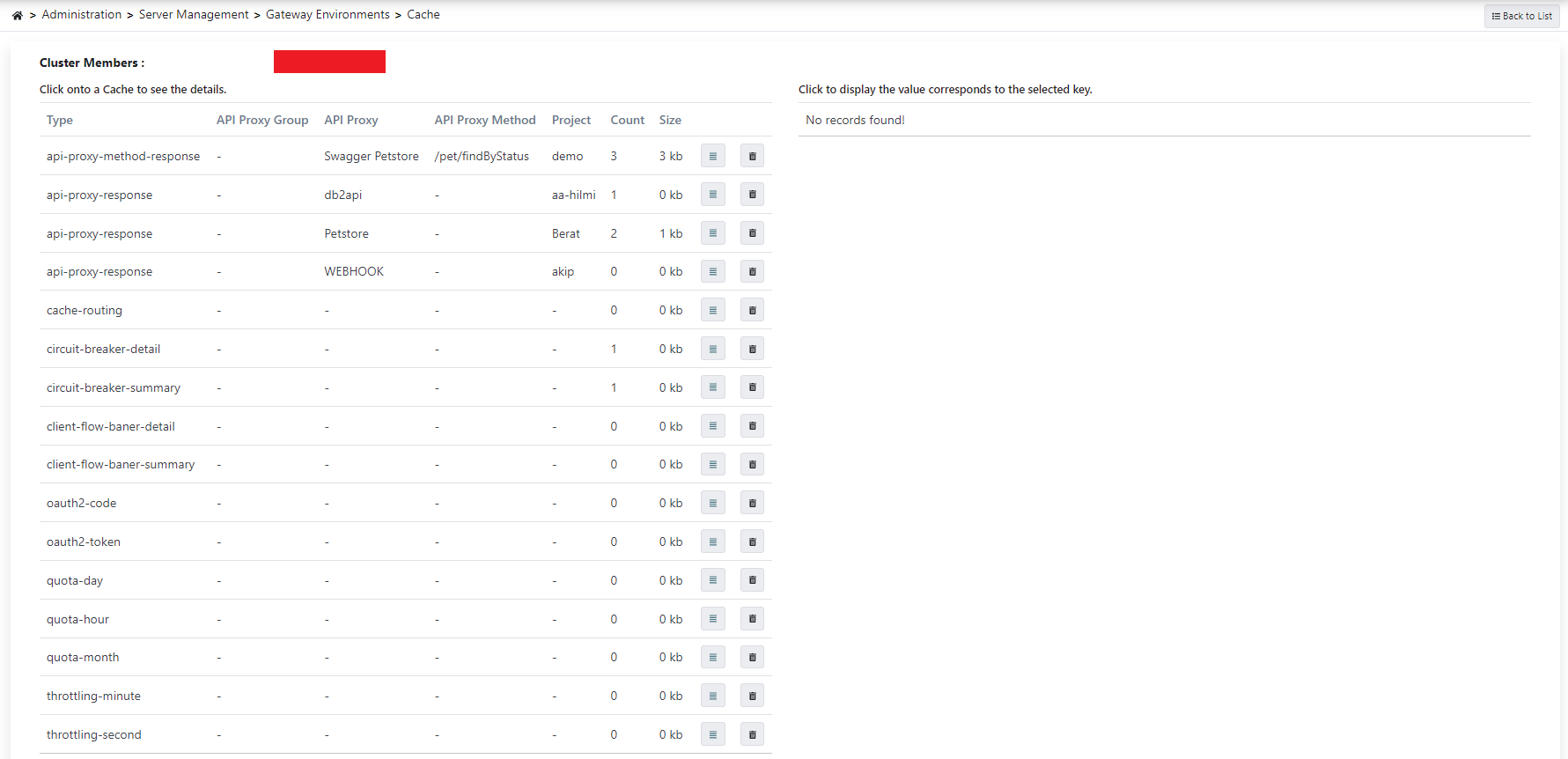This screenshot has height=759, width=1568.
Task: Open details list for db2api cache
Action: pos(712,195)
